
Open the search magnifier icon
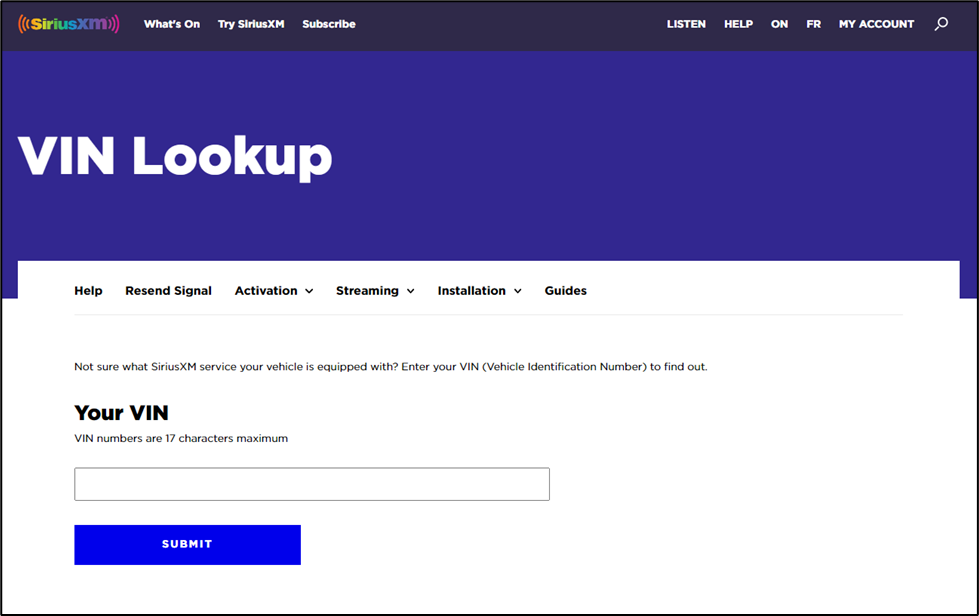click(941, 24)
